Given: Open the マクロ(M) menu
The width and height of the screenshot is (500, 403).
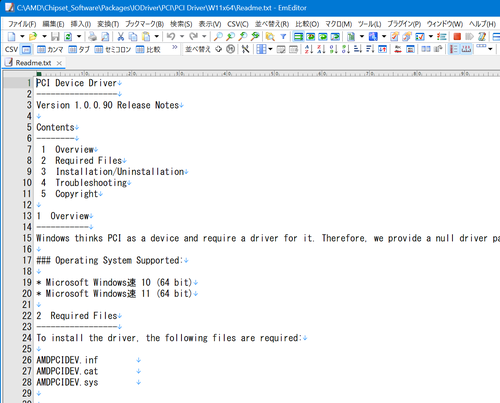Looking at the screenshot, I should tap(338, 24).
